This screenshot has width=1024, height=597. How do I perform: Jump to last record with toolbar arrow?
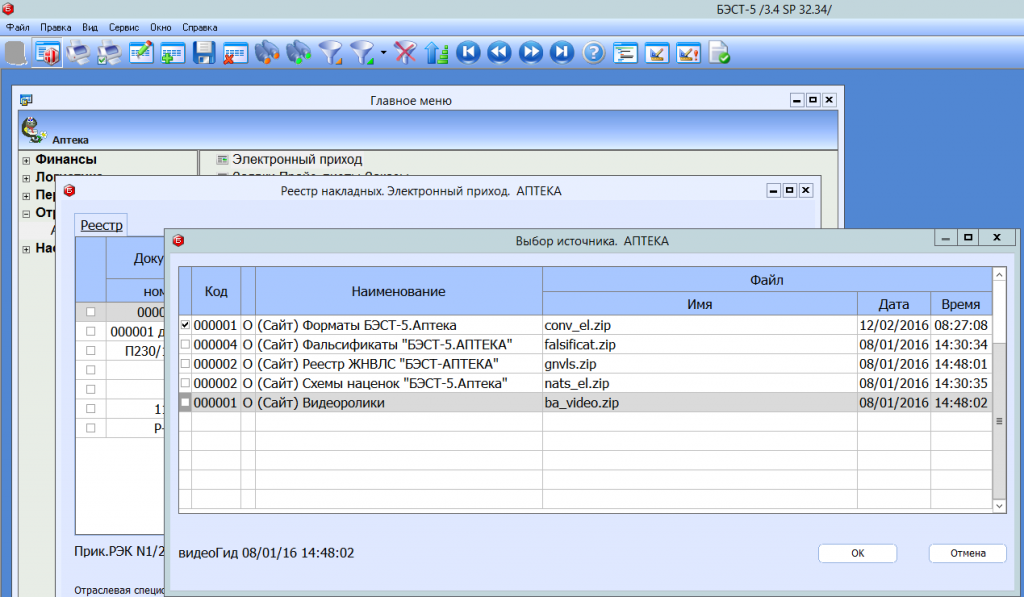(x=562, y=52)
